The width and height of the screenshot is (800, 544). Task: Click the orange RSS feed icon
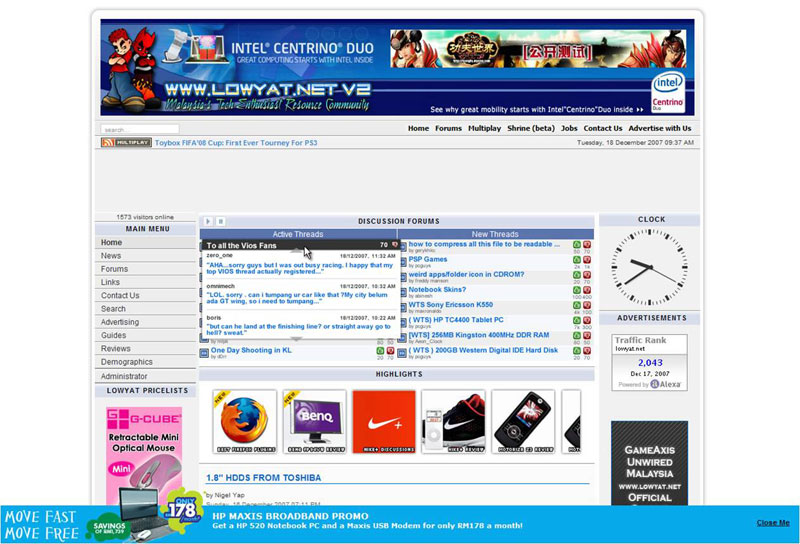108,142
